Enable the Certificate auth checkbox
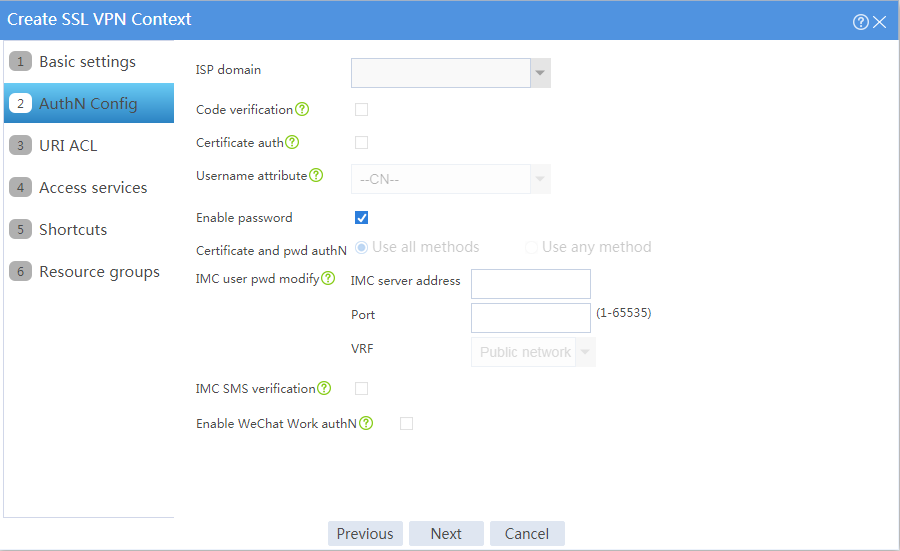 362,142
